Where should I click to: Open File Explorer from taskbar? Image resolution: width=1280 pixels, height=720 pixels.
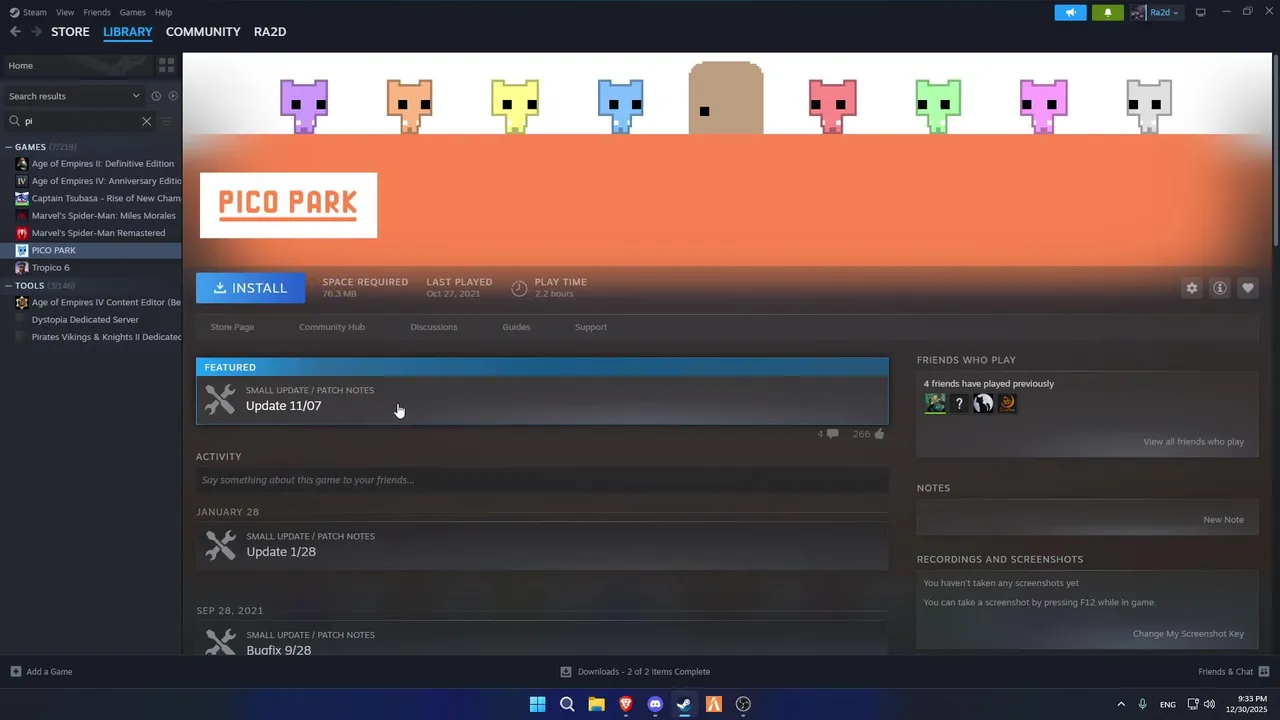coord(596,704)
